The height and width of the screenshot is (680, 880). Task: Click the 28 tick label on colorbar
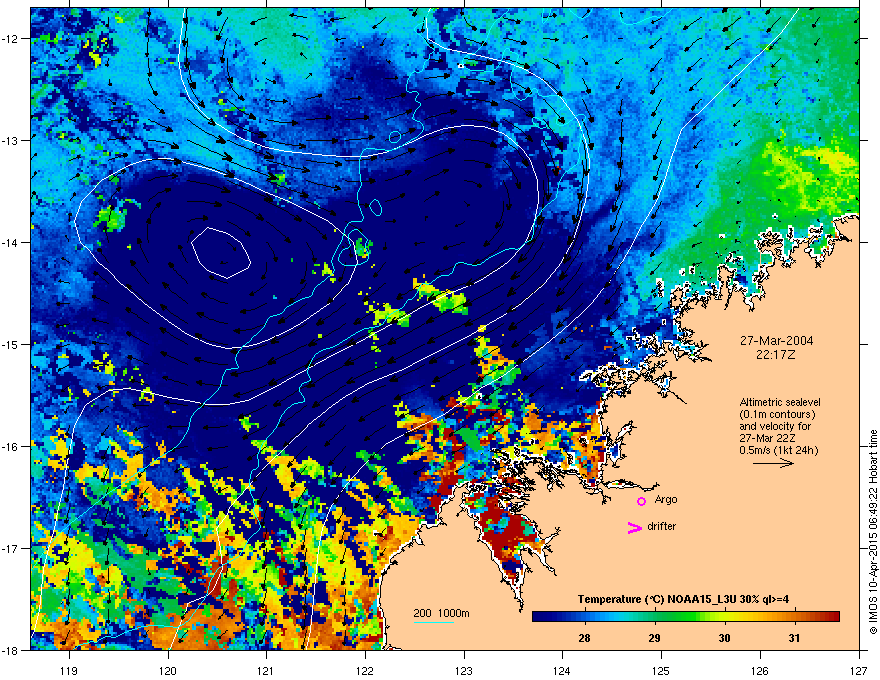584,638
